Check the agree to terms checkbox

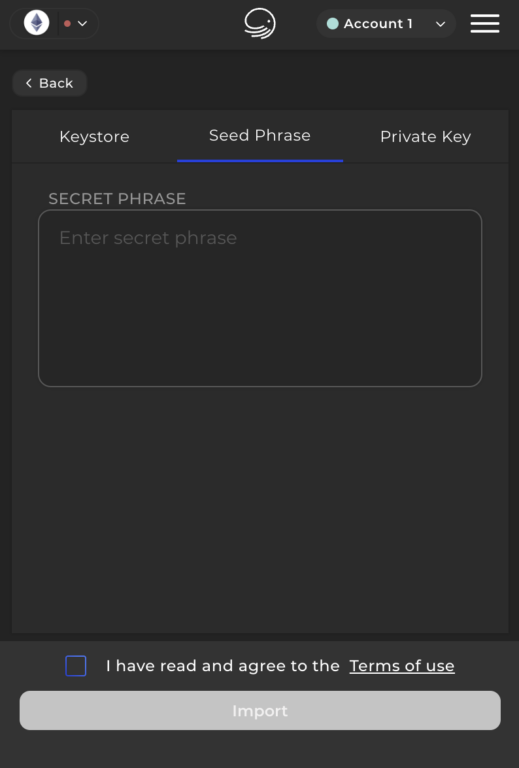click(x=76, y=666)
